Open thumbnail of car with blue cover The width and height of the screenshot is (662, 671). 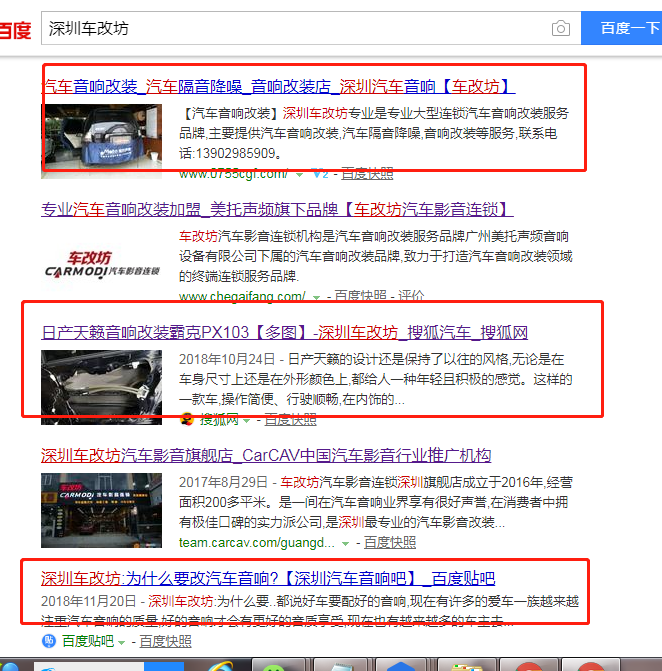(x=101, y=141)
